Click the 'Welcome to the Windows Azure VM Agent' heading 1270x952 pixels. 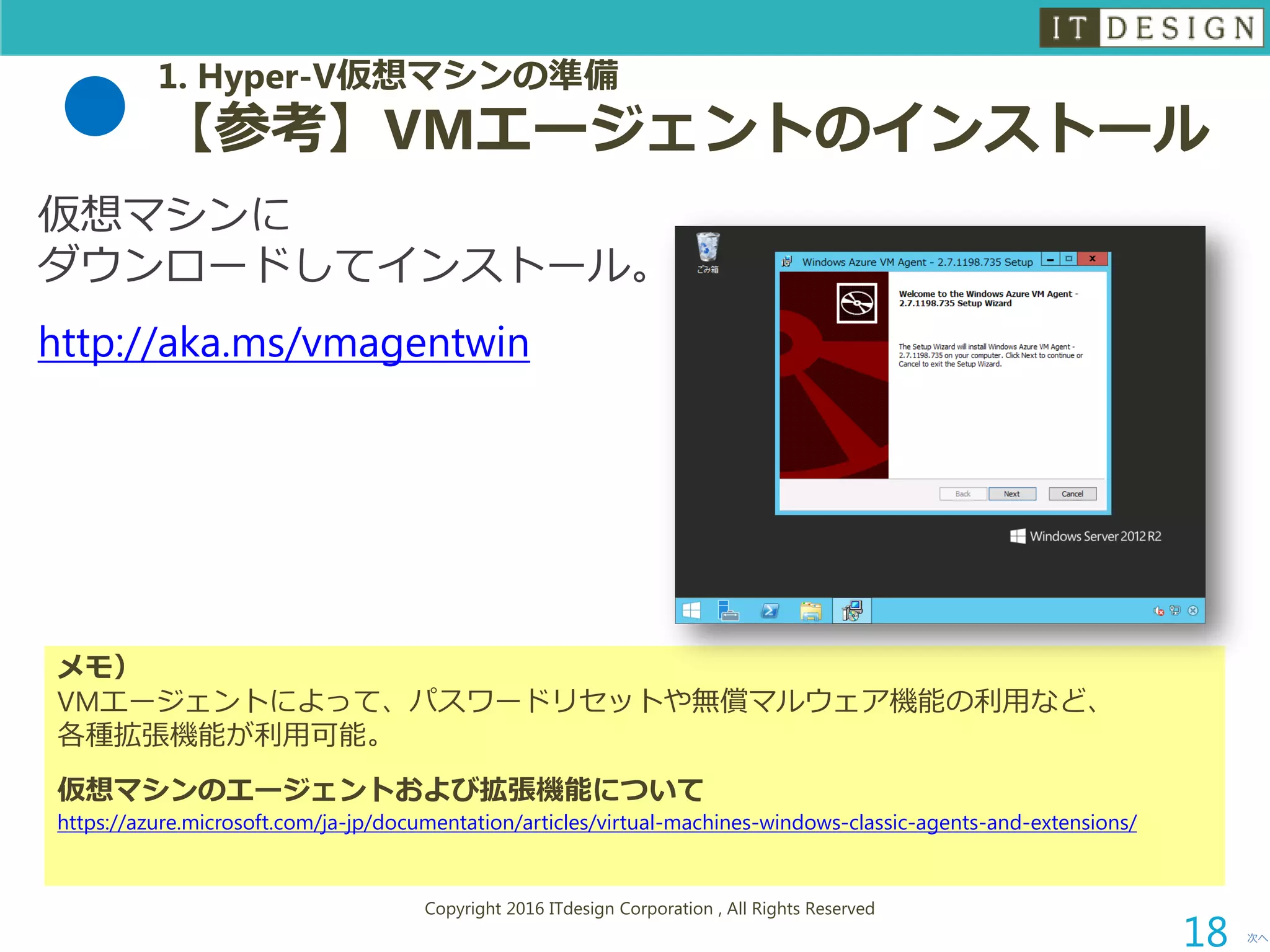(x=988, y=299)
